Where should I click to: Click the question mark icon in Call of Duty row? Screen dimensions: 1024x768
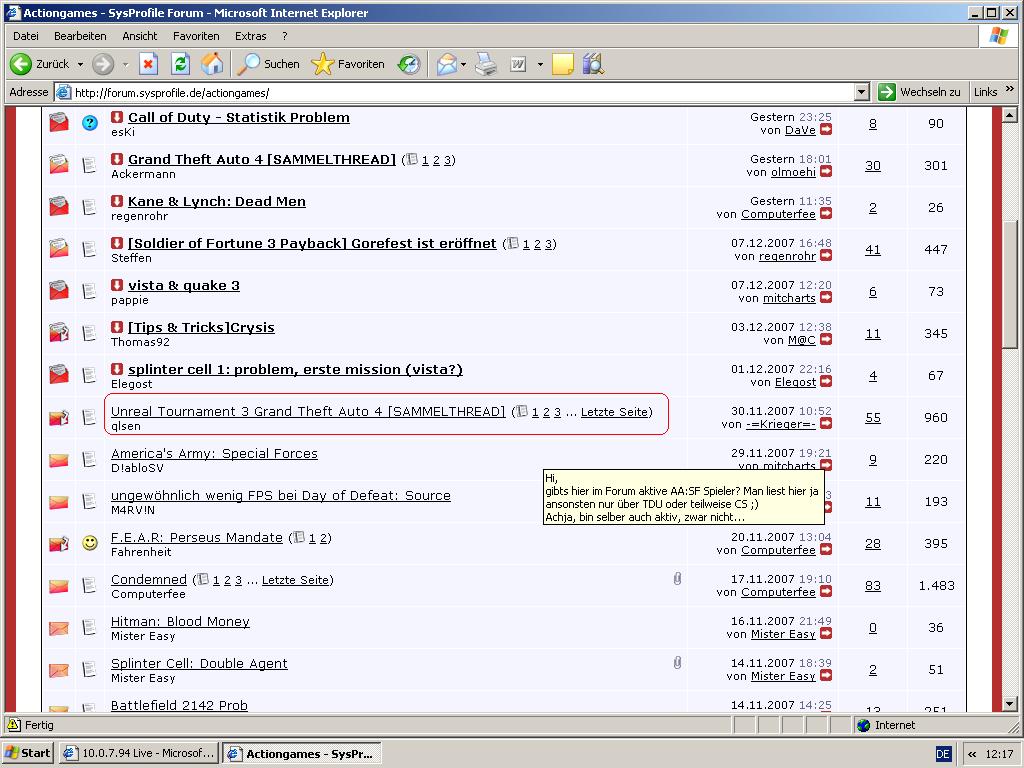click(x=89, y=122)
